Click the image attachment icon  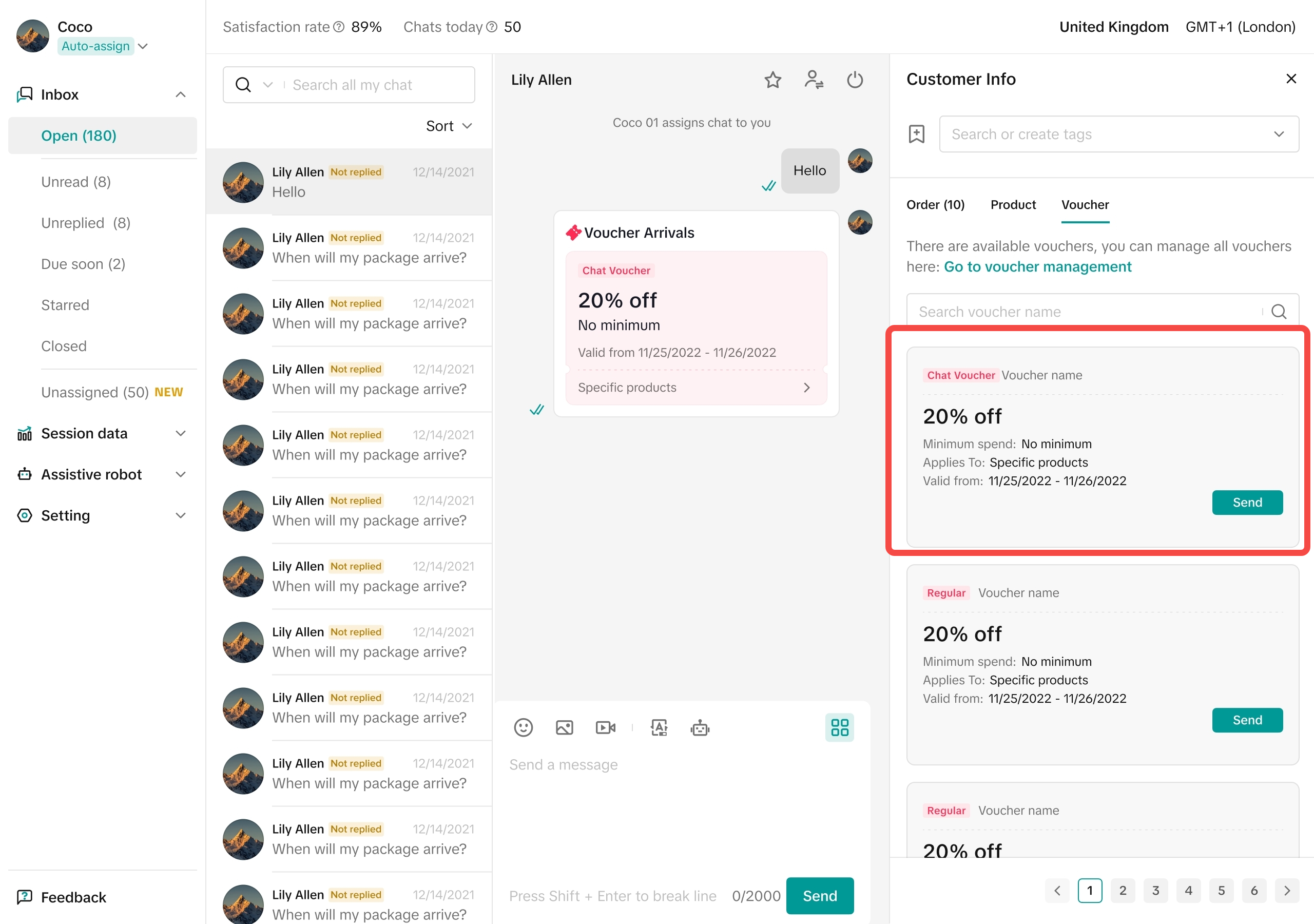point(564,727)
